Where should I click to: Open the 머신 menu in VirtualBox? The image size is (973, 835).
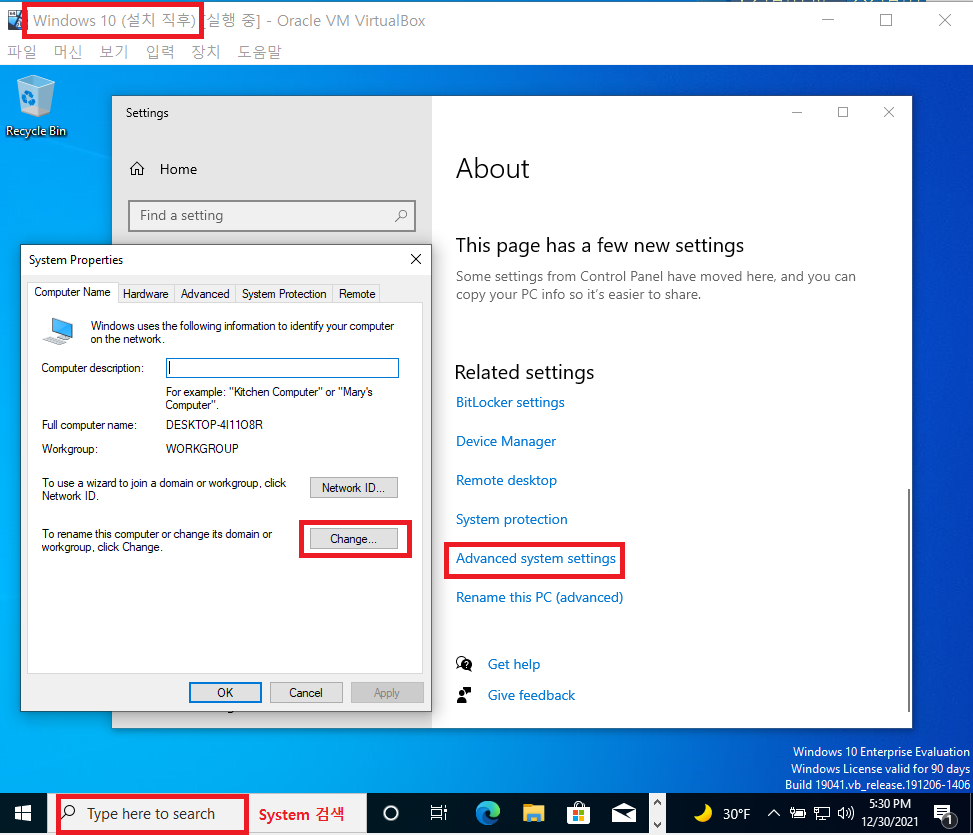coord(68,51)
